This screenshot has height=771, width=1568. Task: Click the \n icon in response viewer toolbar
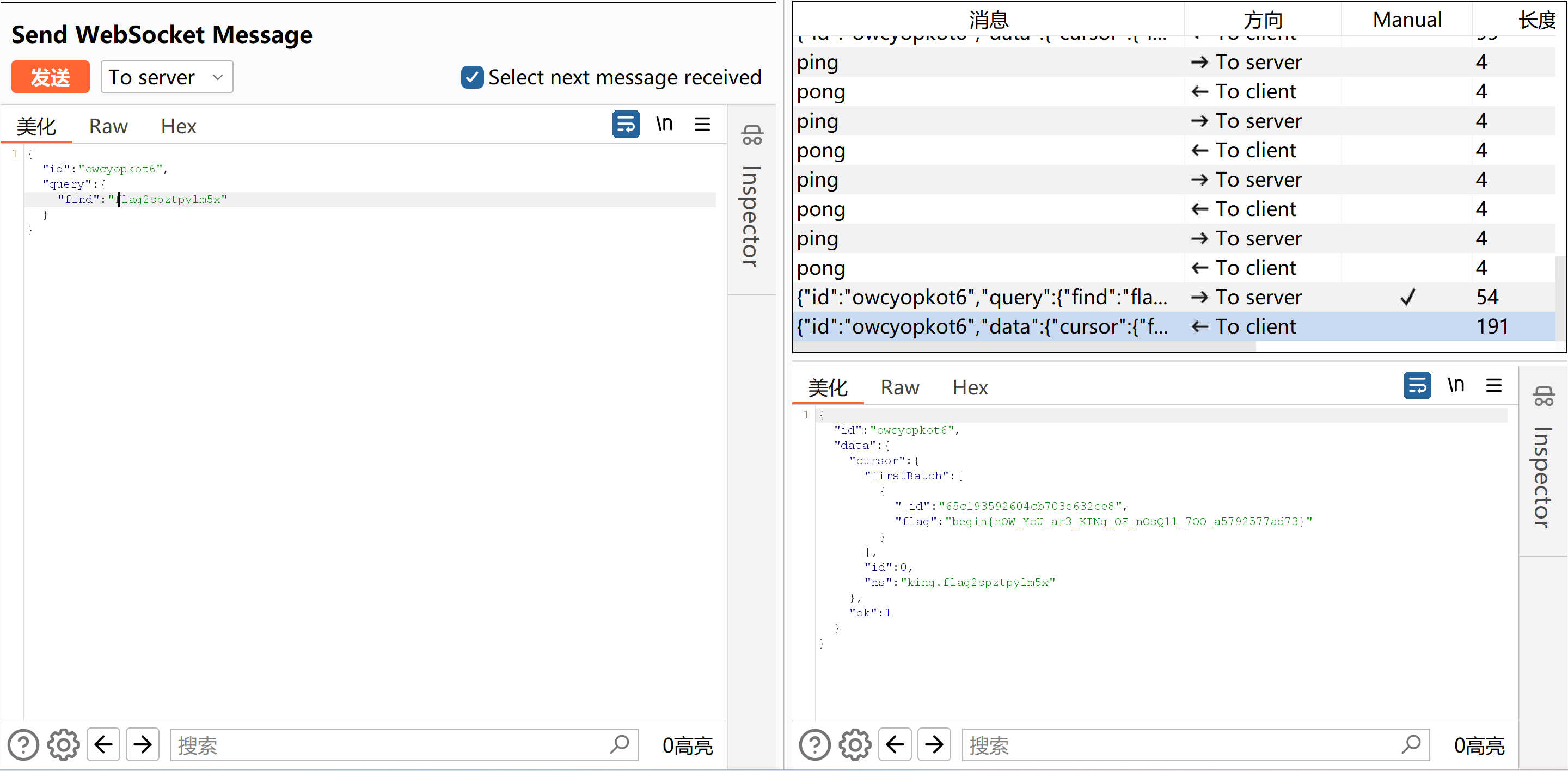[x=1456, y=385]
